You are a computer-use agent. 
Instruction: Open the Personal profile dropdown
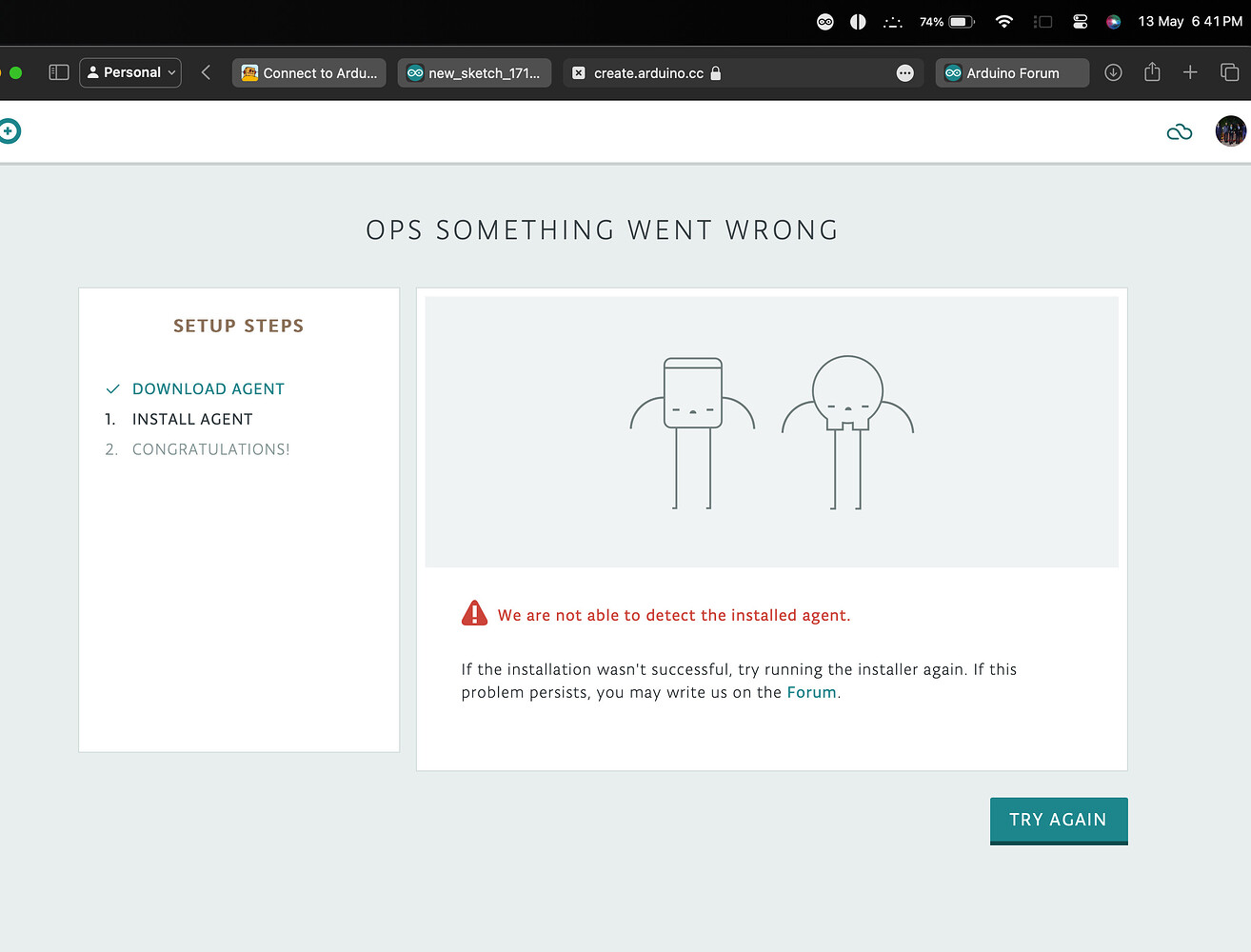pos(129,71)
